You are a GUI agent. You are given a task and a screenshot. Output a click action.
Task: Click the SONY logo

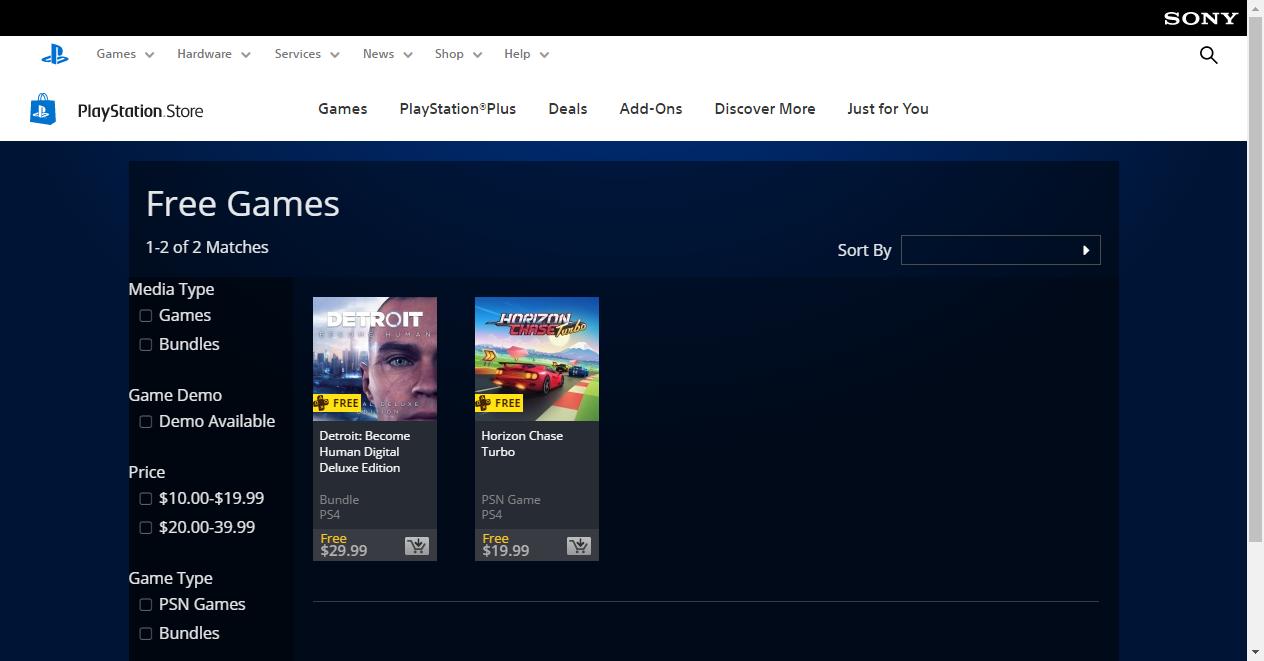coord(1201,18)
